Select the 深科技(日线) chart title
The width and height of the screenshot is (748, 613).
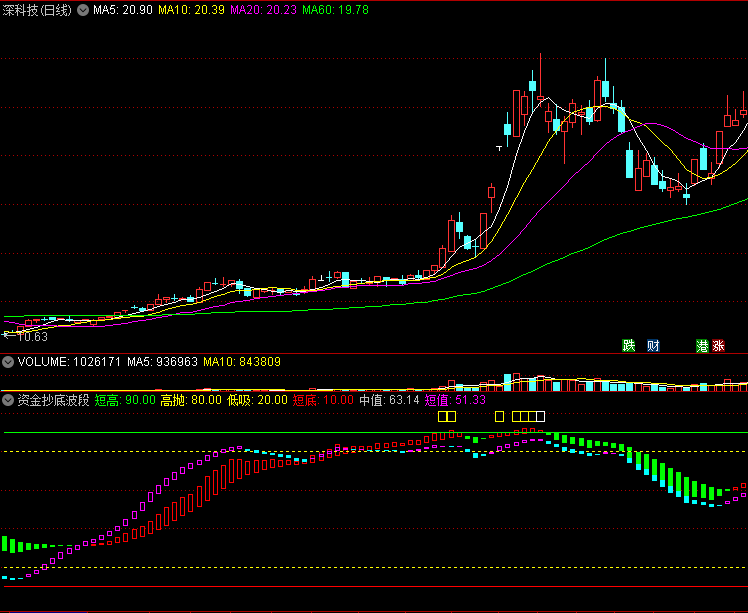coord(37,10)
